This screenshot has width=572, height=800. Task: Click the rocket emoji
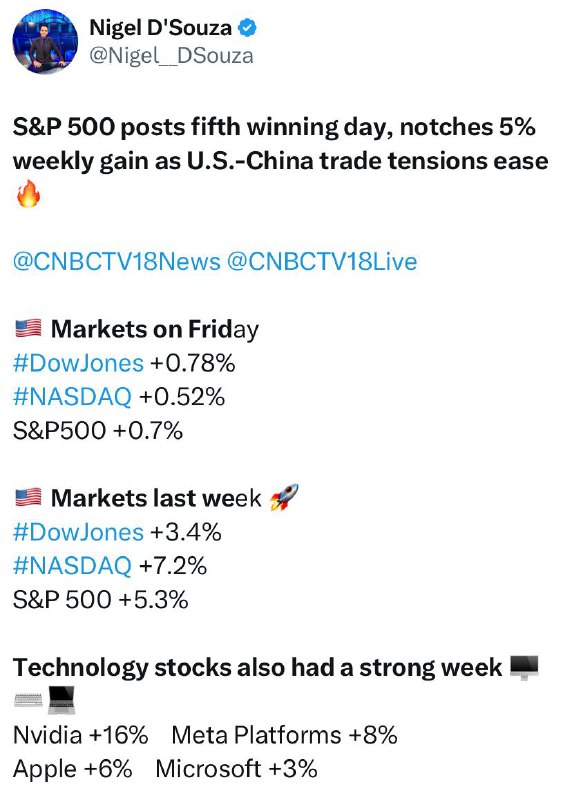click(x=284, y=497)
